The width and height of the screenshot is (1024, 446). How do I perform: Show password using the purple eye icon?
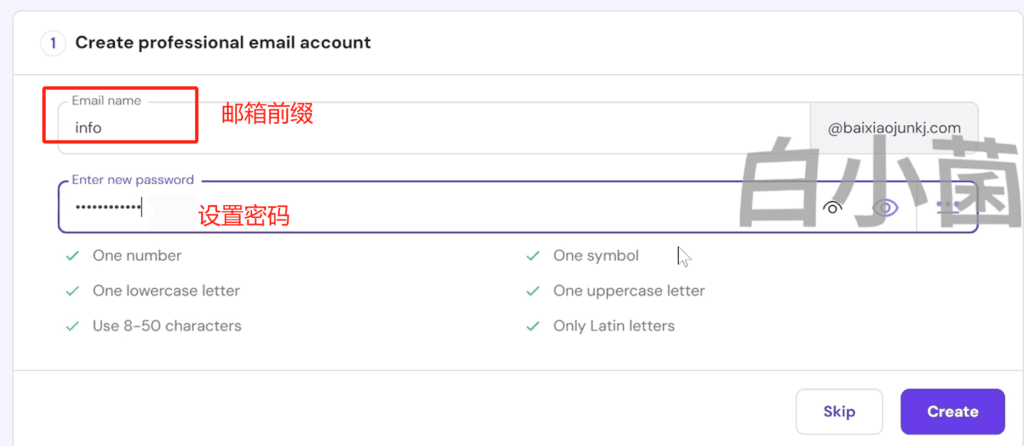click(x=885, y=208)
